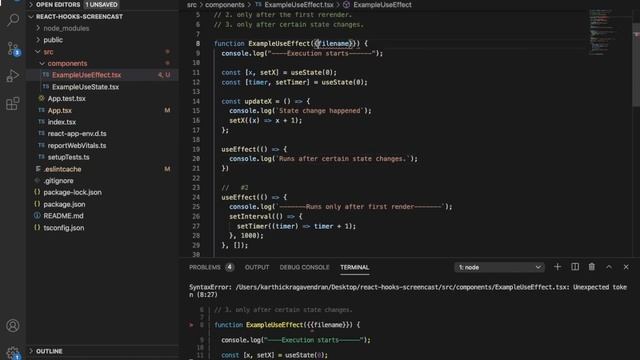640x360 pixels.
Task: Click 'setTimer' call on line 27
Action: (x=252, y=226)
